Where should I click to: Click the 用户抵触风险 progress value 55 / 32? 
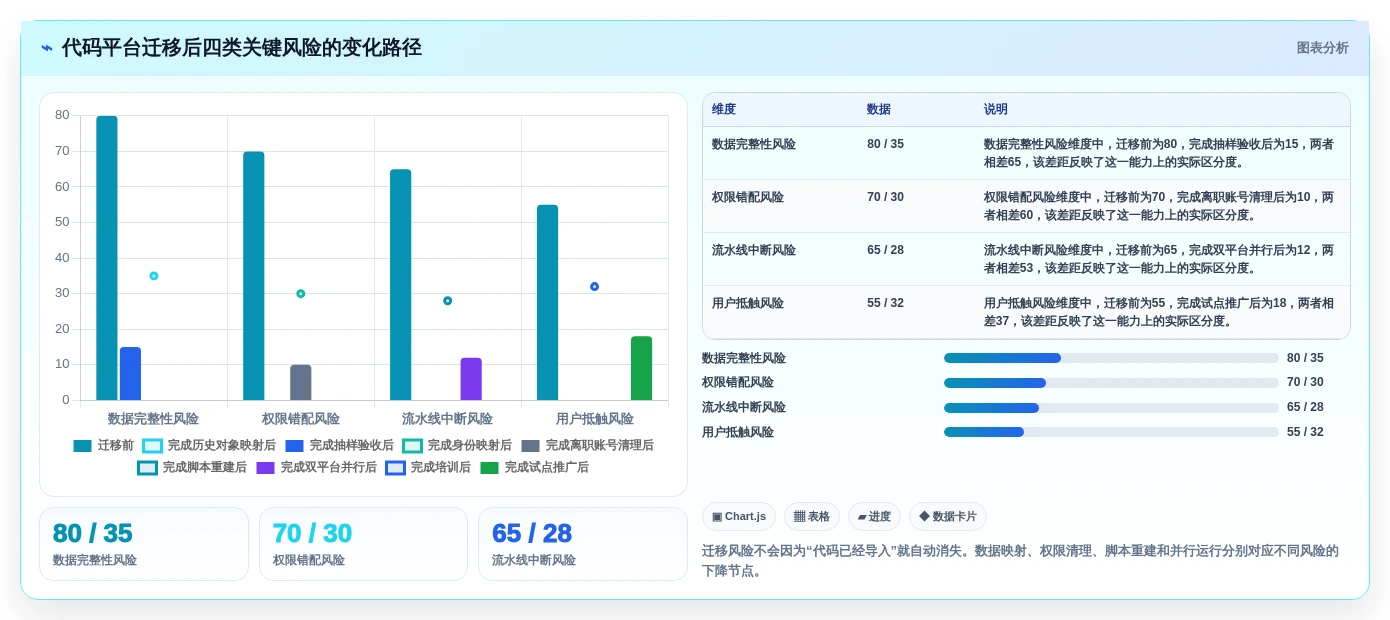tap(1305, 432)
